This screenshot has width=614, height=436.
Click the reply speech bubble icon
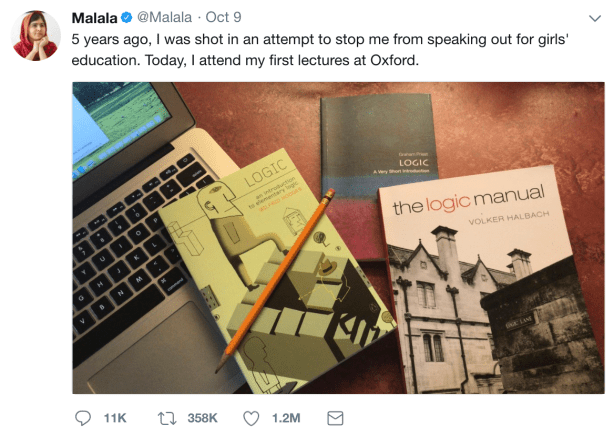click(84, 417)
